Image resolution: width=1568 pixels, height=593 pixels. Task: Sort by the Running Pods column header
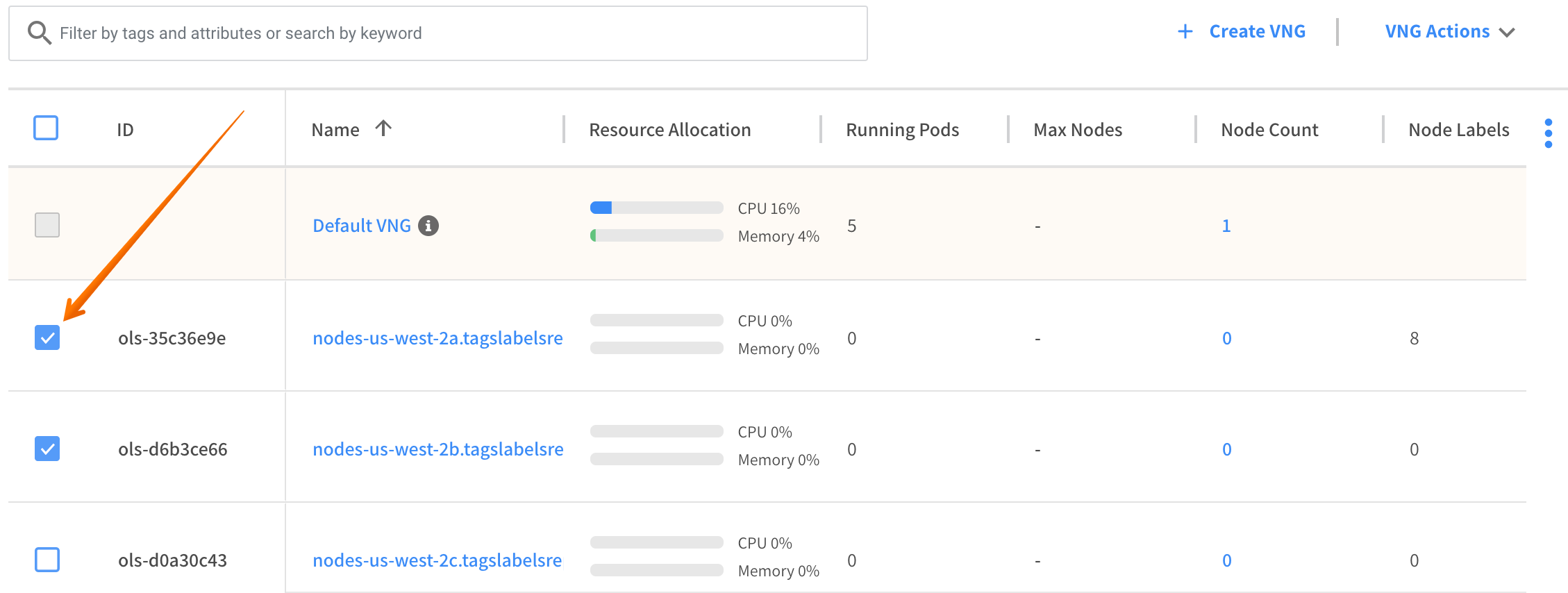pyautogui.click(x=902, y=130)
